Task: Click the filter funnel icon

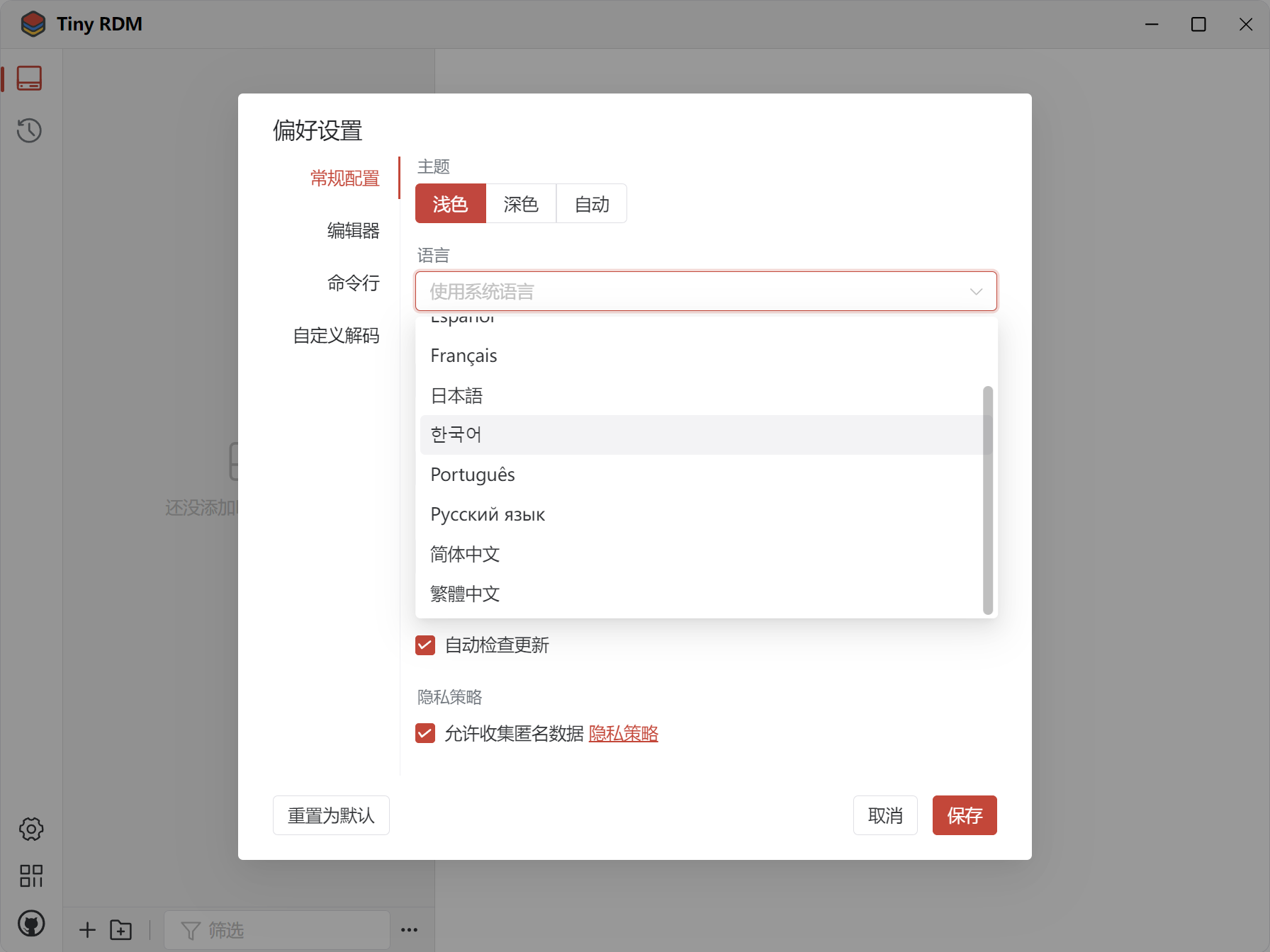Action: click(189, 929)
